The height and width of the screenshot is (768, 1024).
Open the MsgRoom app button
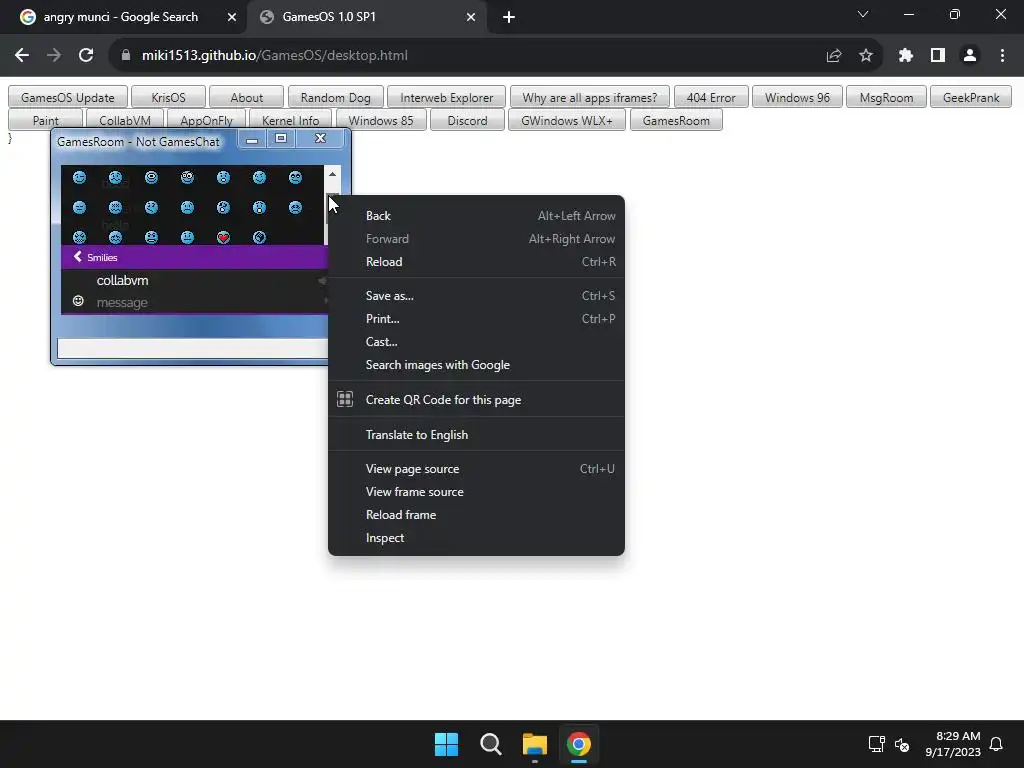[886, 97]
